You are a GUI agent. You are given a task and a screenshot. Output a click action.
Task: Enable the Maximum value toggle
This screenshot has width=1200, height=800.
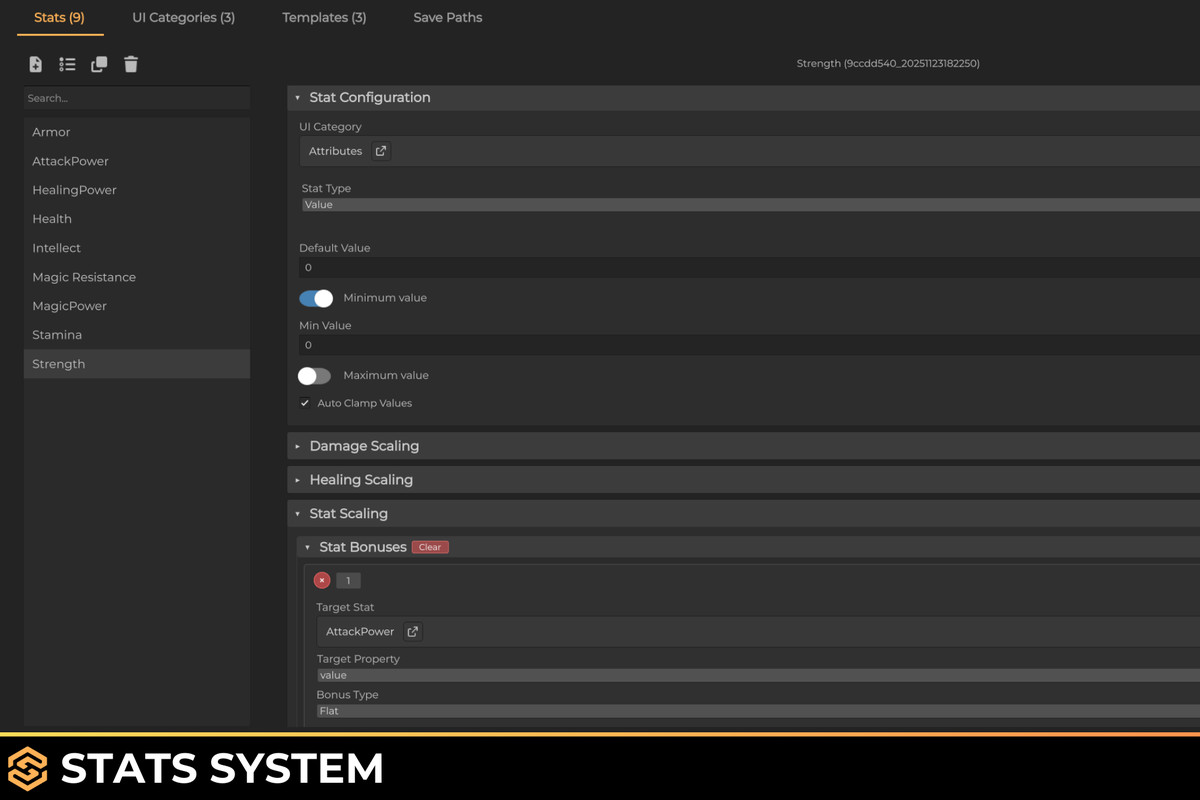click(313, 375)
